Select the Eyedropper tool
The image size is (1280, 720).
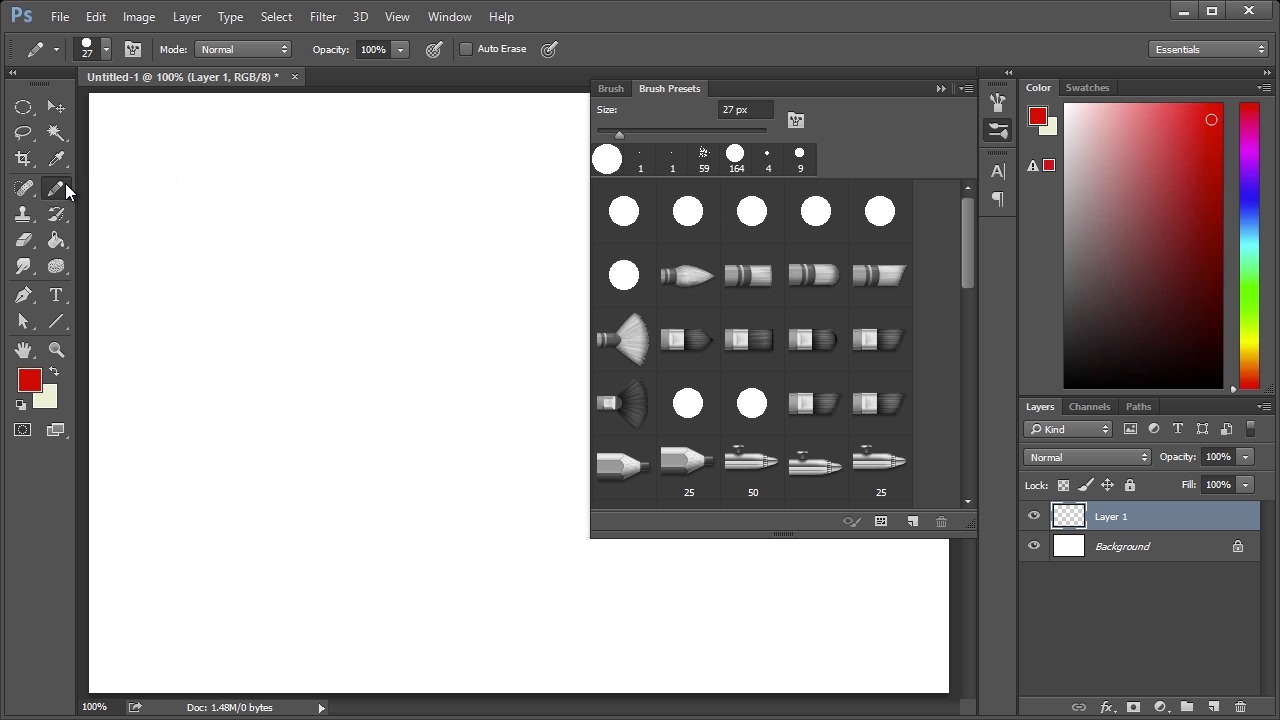tap(56, 159)
